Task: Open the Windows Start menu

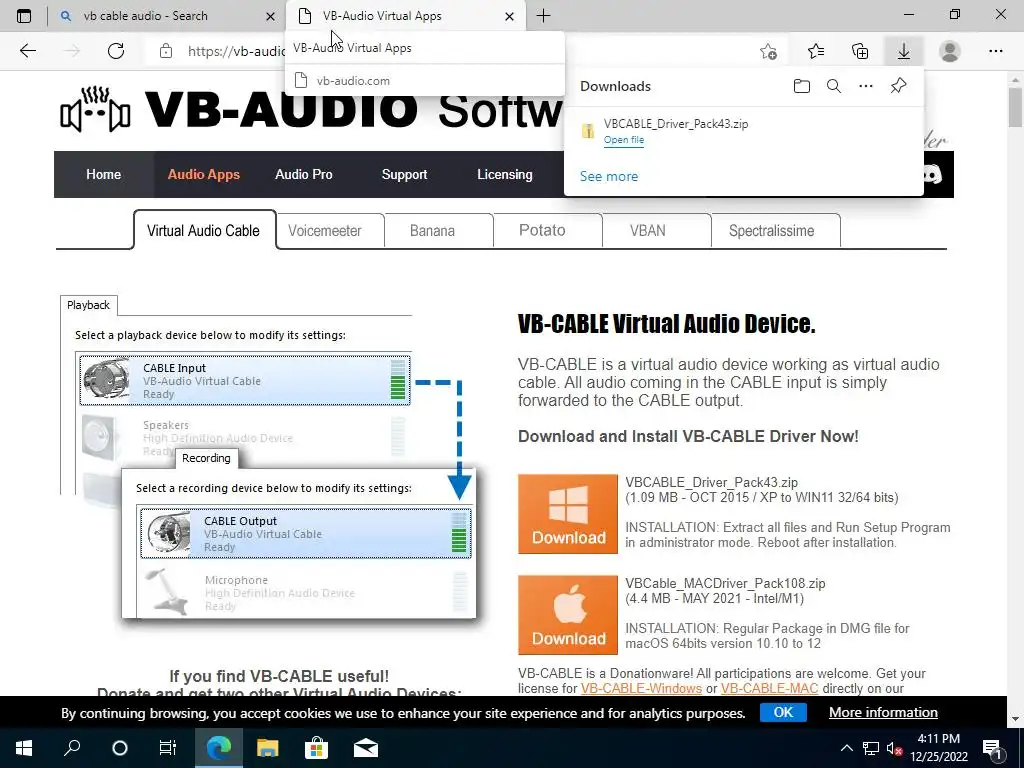Action: [x=24, y=748]
